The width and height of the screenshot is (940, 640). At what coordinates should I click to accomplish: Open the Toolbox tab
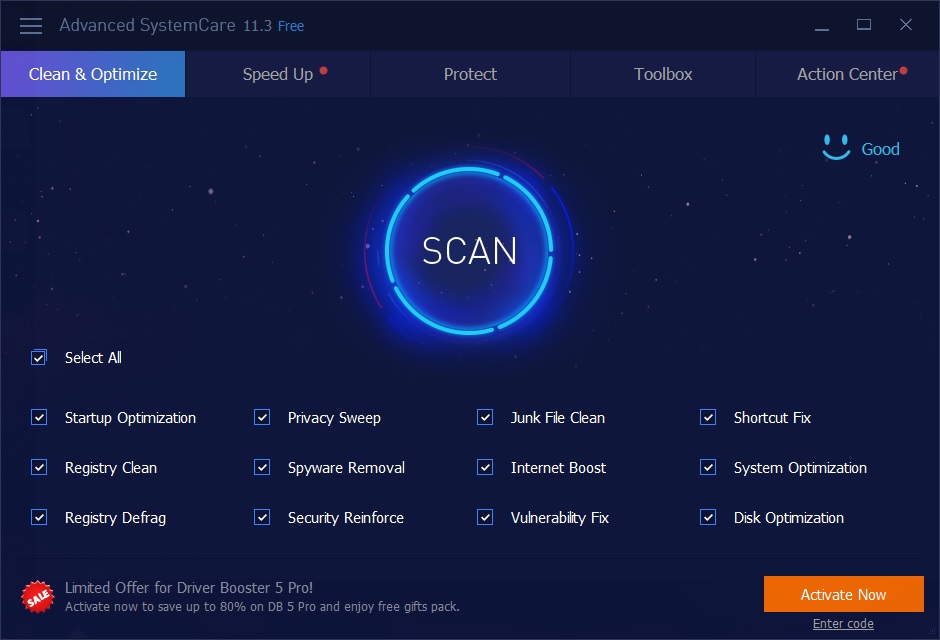pos(663,74)
